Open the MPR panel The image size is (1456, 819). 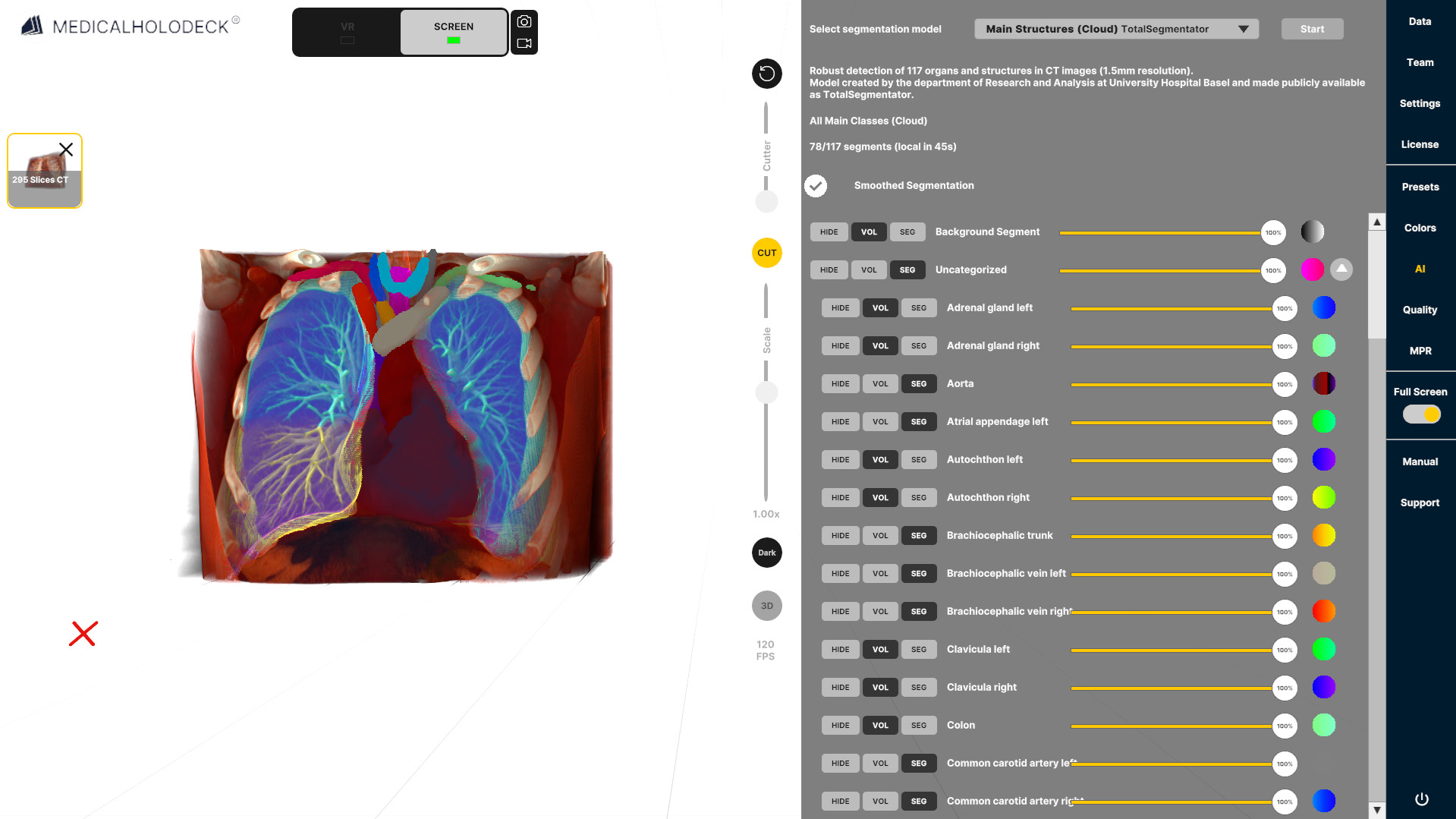click(x=1420, y=351)
